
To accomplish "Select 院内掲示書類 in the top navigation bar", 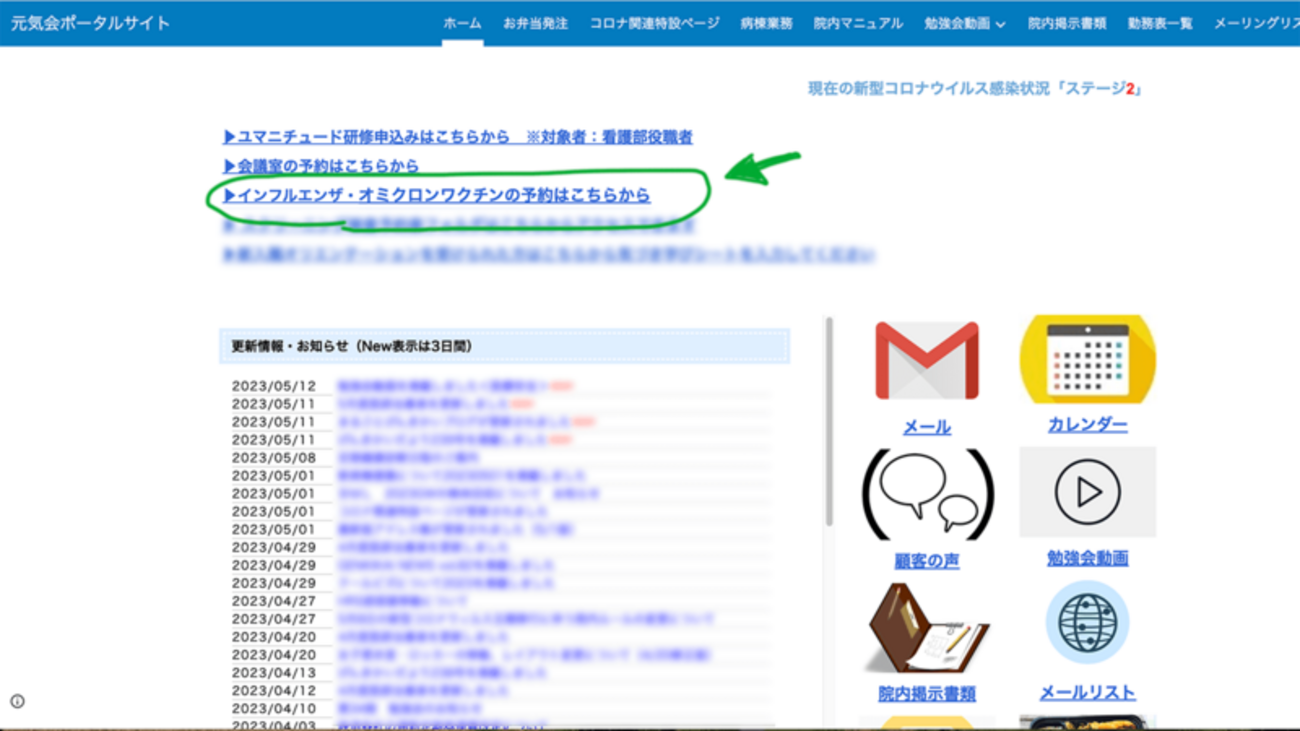I will point(1067,23).
